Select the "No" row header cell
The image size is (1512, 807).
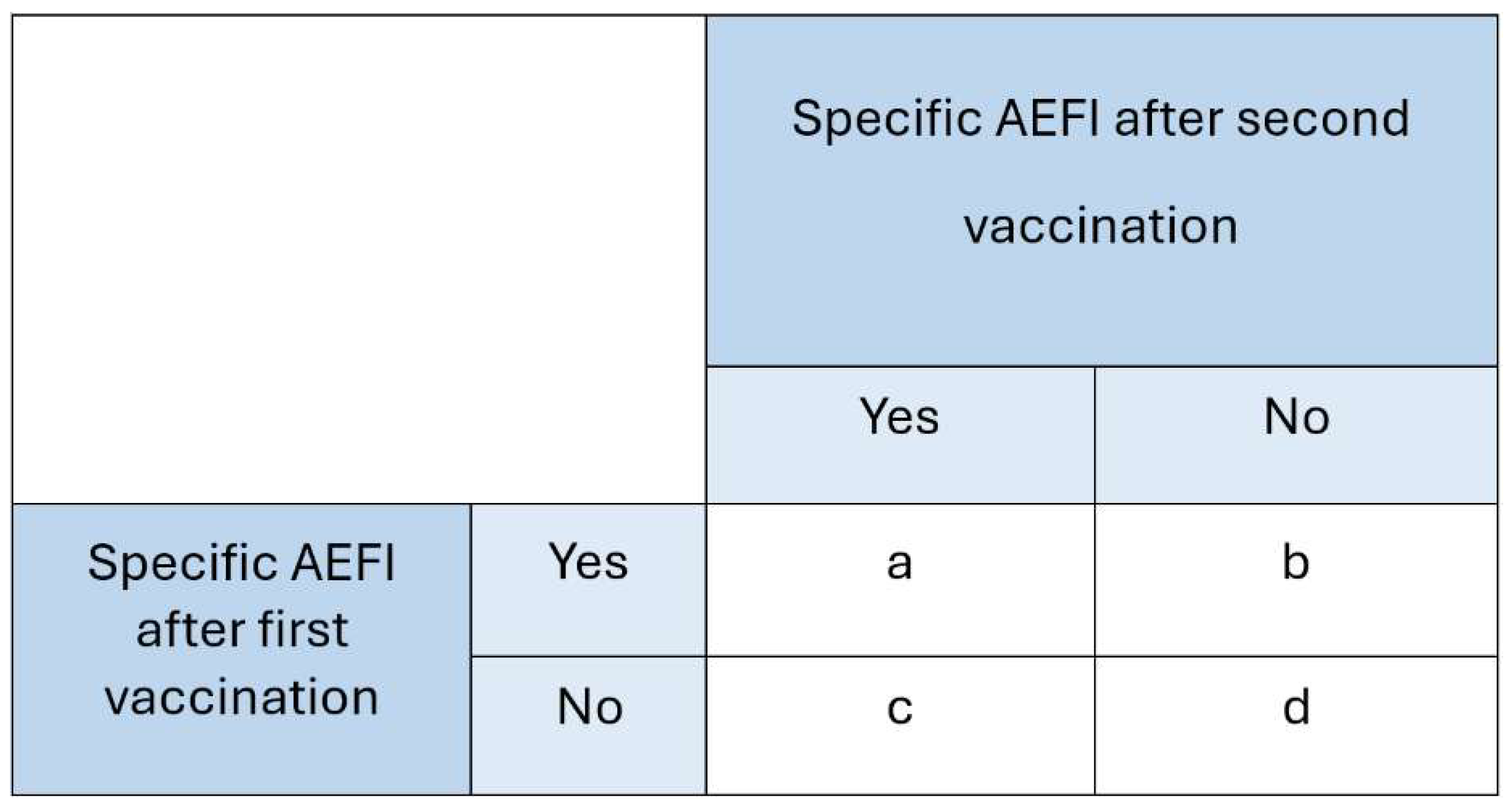click(x=588, y=725)
